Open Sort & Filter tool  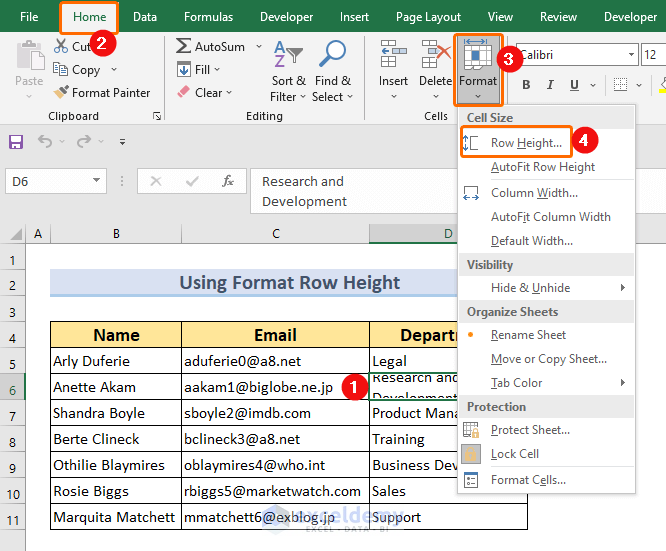290,62
